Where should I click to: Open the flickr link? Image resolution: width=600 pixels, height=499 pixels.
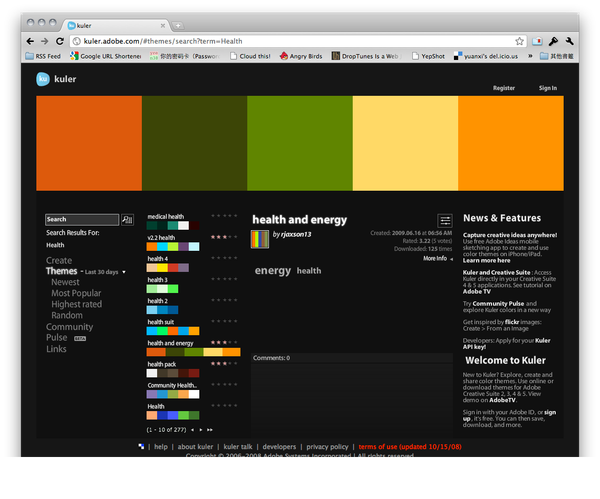pyautogui.click(x=512, y=322)
